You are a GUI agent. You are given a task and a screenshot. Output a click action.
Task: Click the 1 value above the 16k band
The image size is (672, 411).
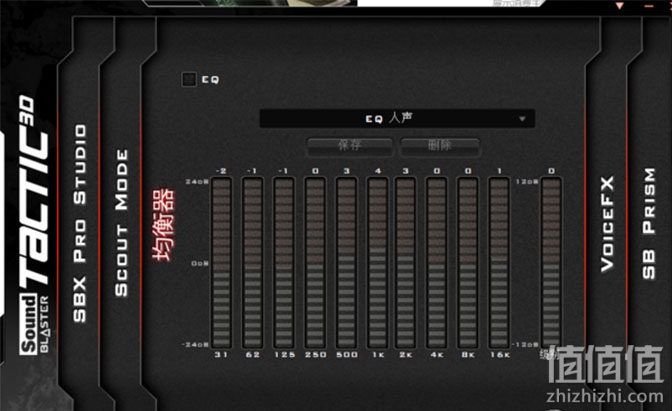(x=499, y=171)
